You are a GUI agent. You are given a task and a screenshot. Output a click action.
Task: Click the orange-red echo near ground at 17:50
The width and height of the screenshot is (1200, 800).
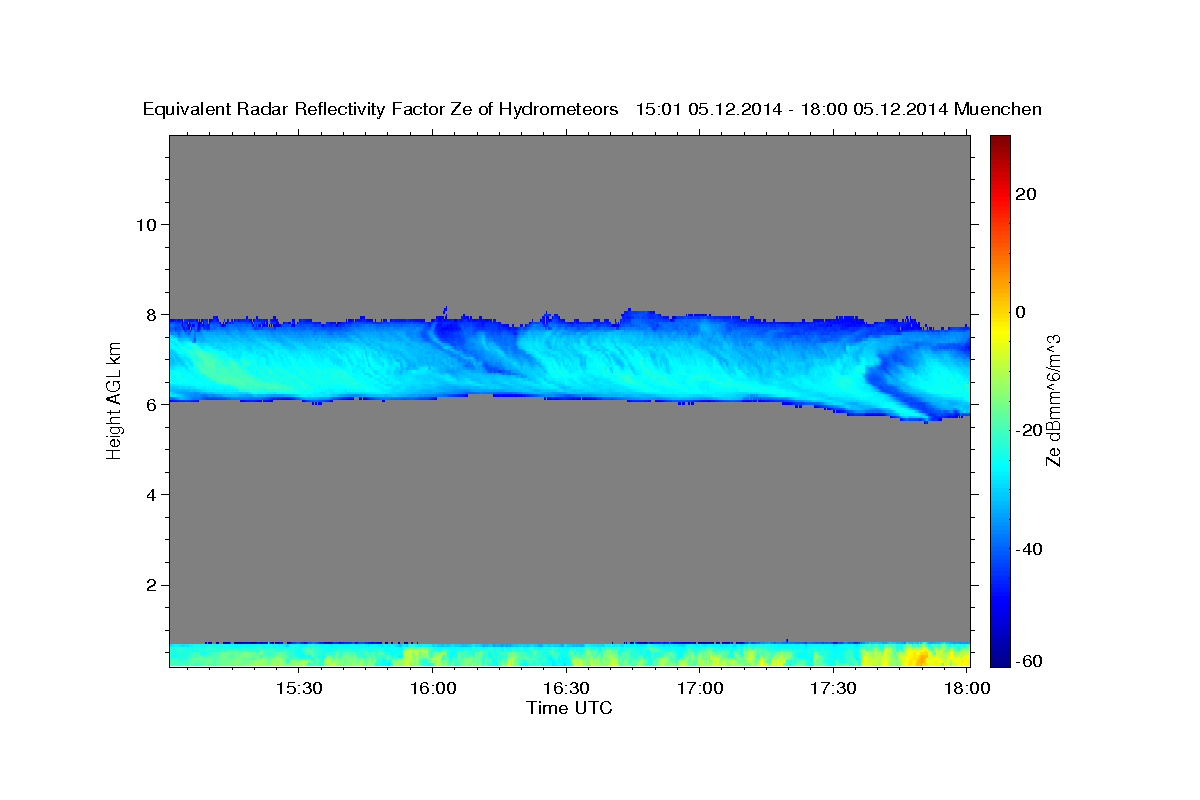pos(918,656)
